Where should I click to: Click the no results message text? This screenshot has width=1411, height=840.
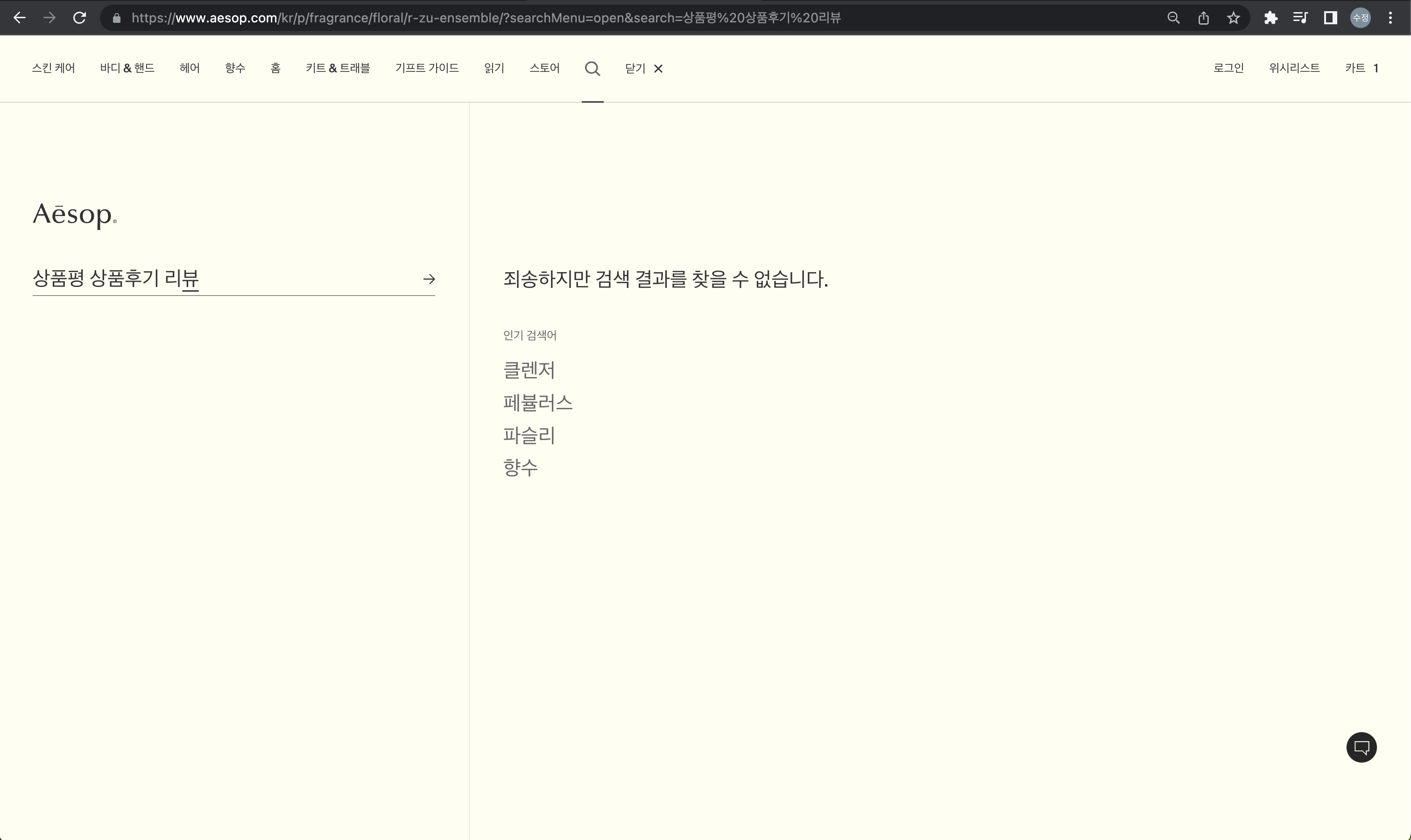[665, 279]
